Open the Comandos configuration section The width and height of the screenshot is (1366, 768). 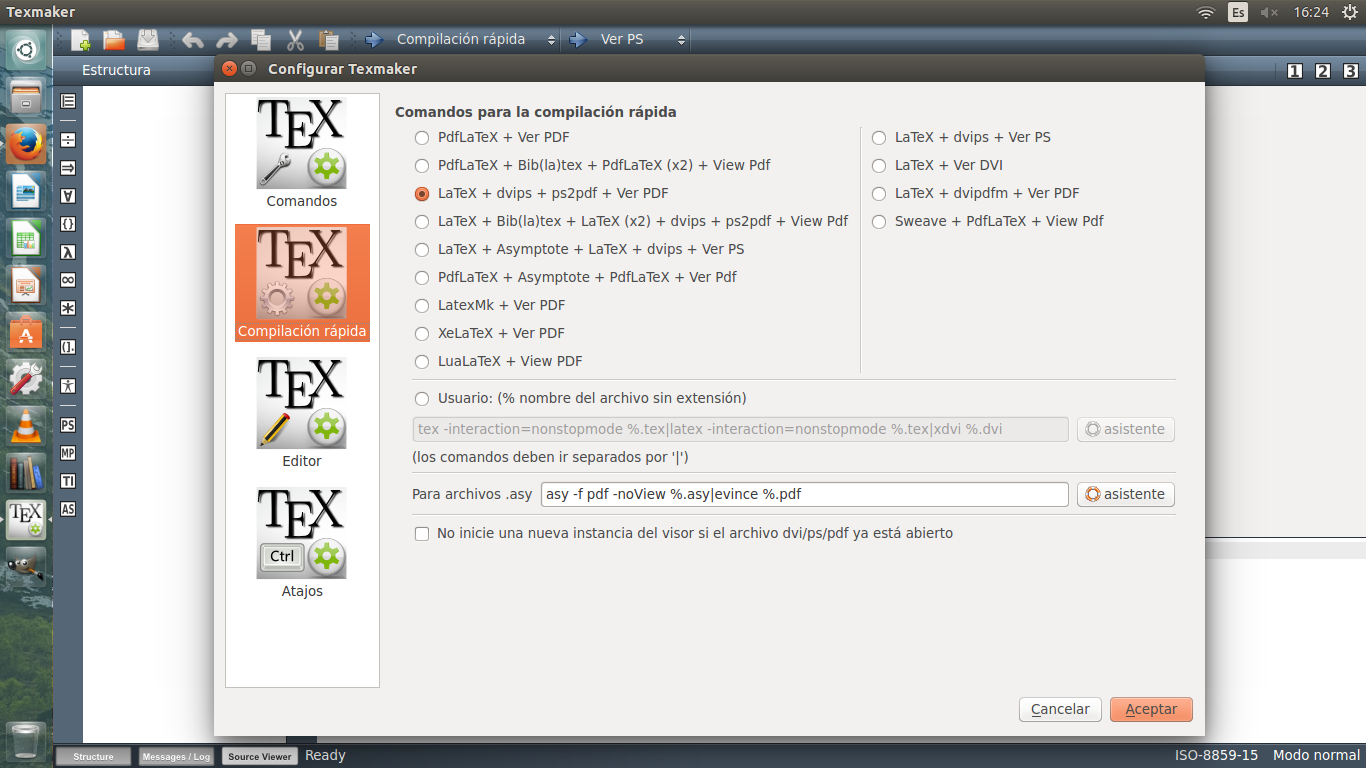point(302,153)
